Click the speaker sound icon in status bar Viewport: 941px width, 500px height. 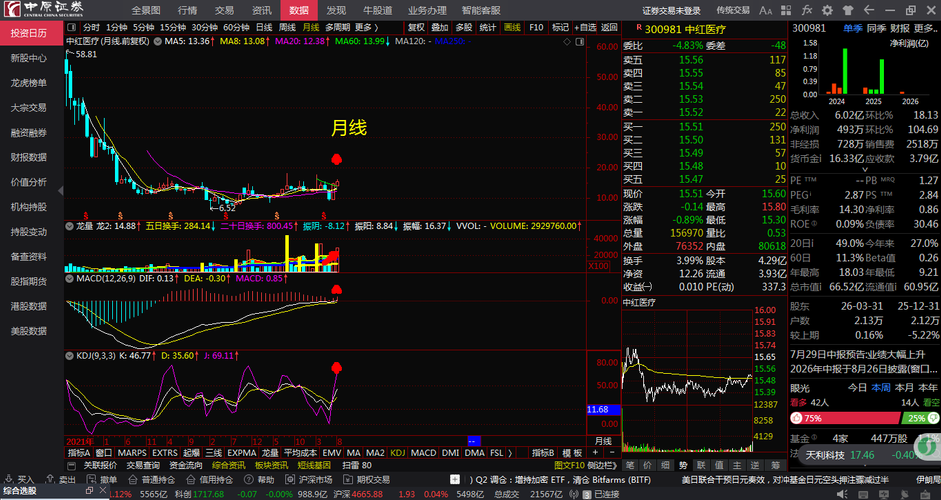point(841,494)
